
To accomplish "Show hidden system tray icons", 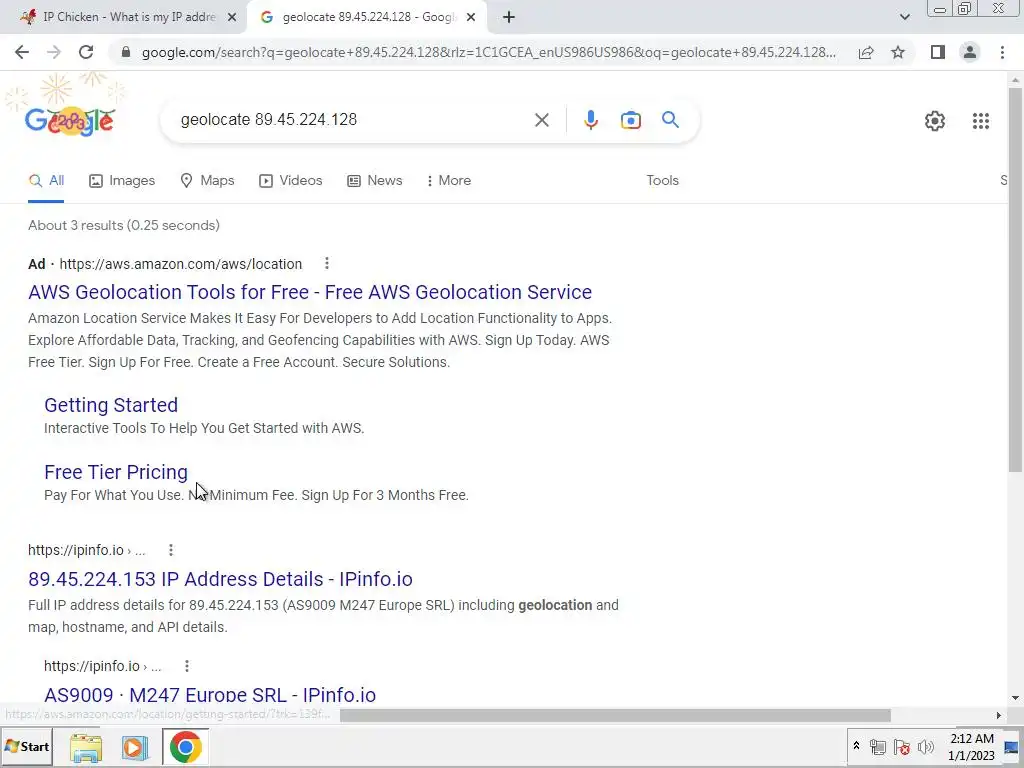I will (856, 746).
